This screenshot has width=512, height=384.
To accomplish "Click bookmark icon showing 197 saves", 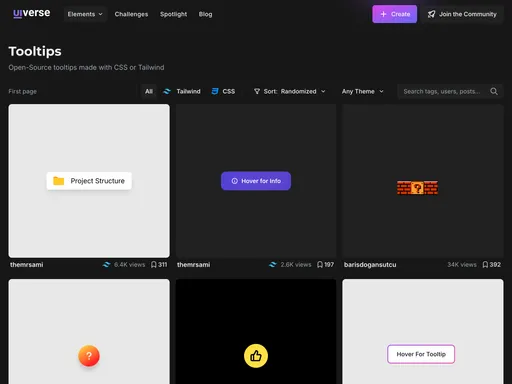I will coord(320,265).
